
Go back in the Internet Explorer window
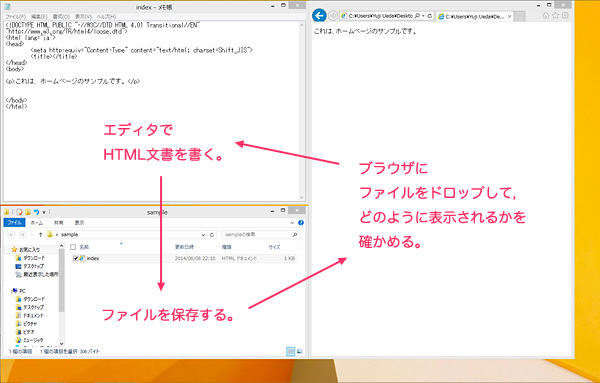pos(319,16)
